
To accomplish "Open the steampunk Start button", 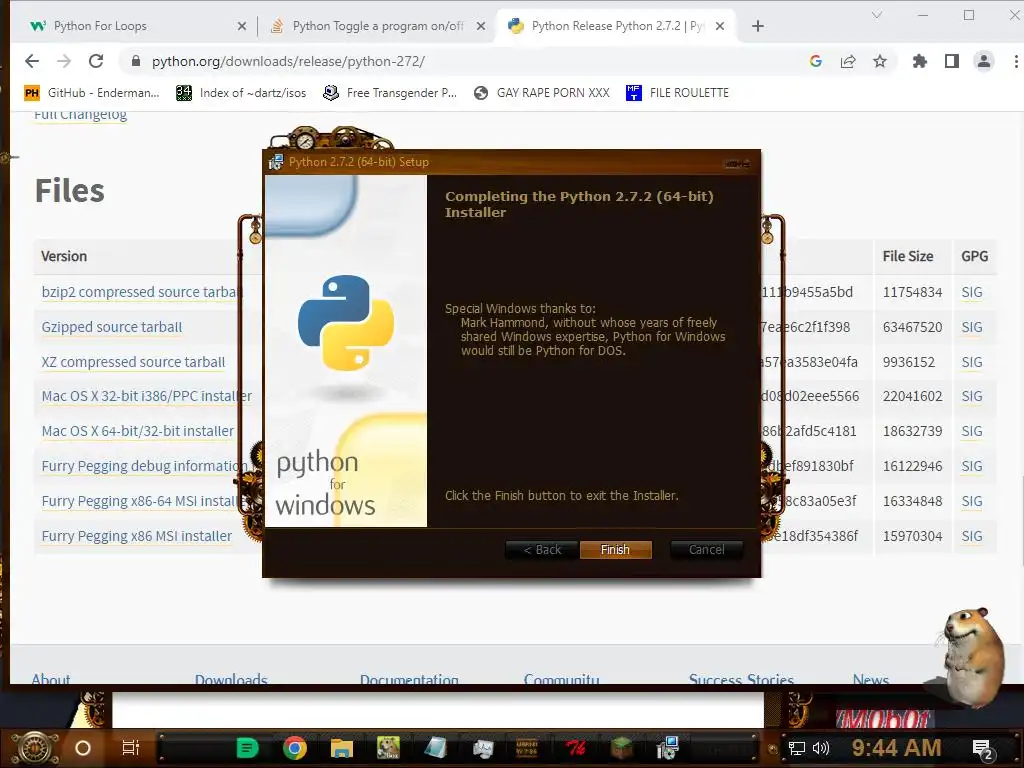I will point(35,748).
